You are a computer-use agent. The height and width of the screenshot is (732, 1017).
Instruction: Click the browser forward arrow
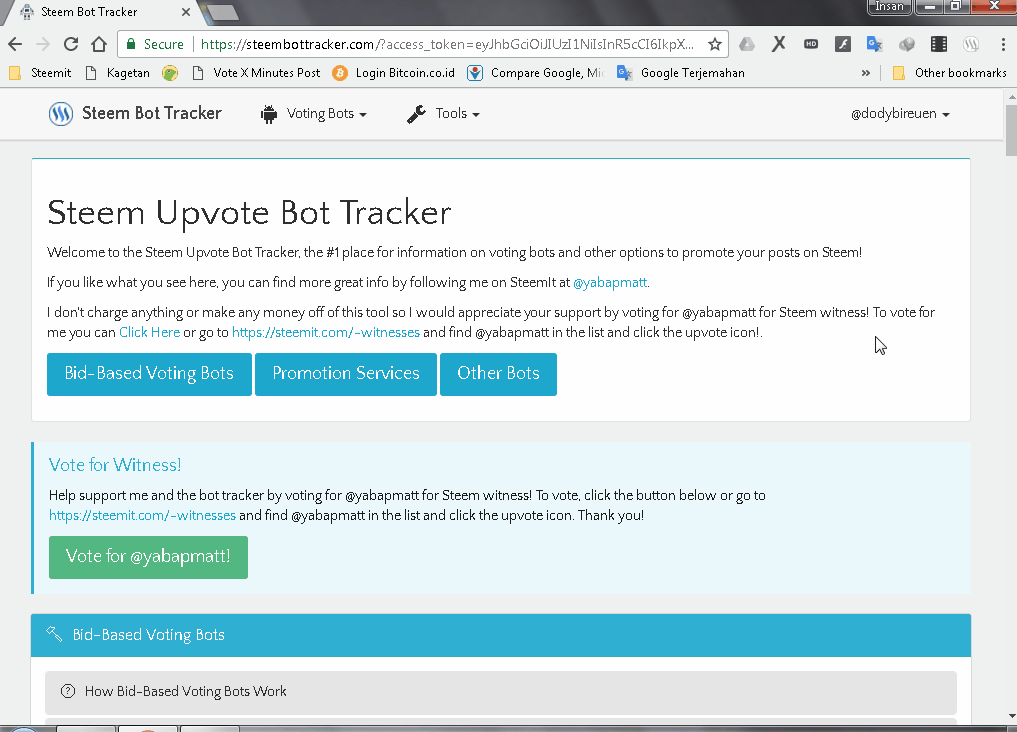(x=43, y=44)
